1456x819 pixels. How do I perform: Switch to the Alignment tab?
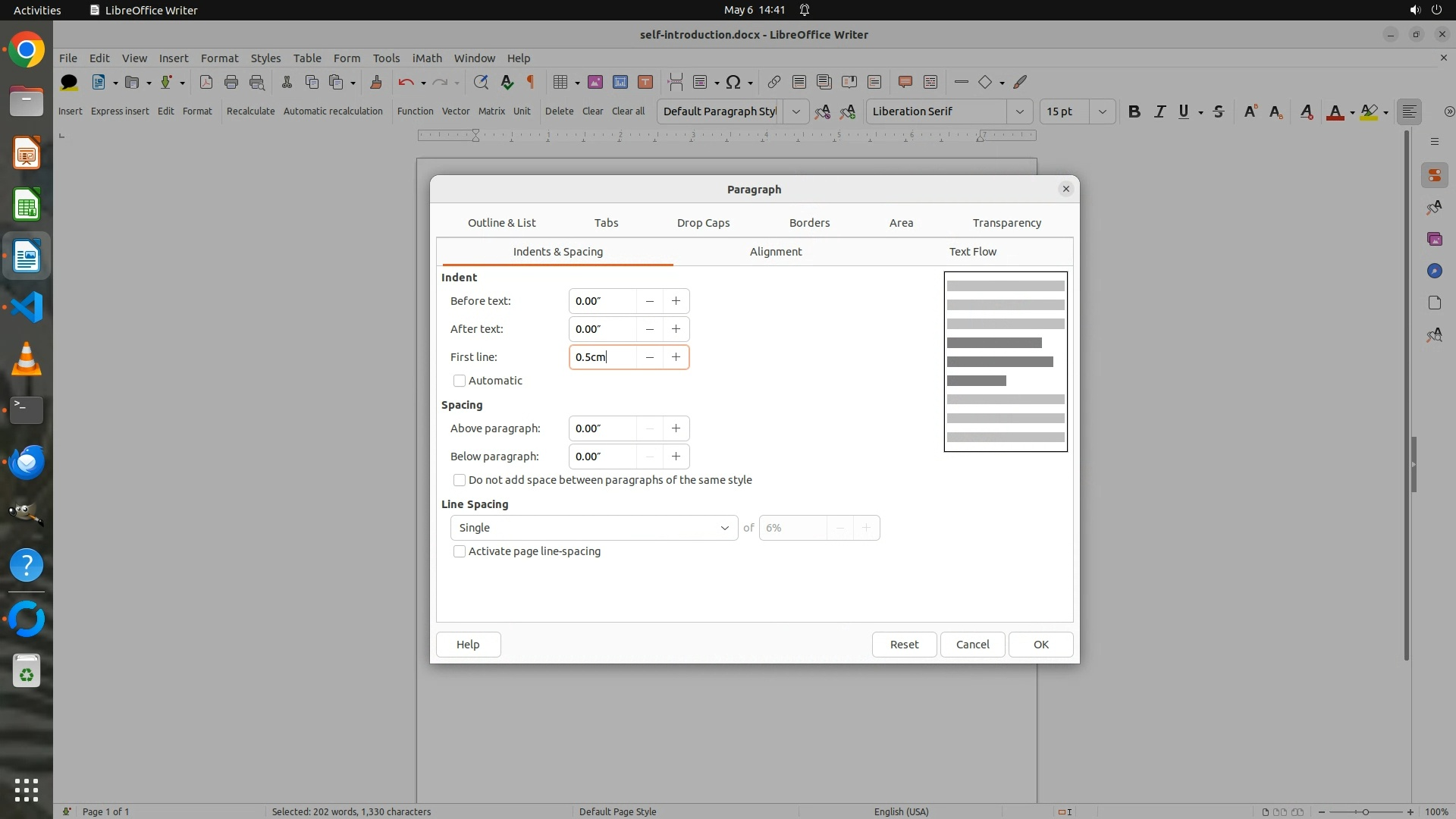pyautogui.click(x=775, y=252)
